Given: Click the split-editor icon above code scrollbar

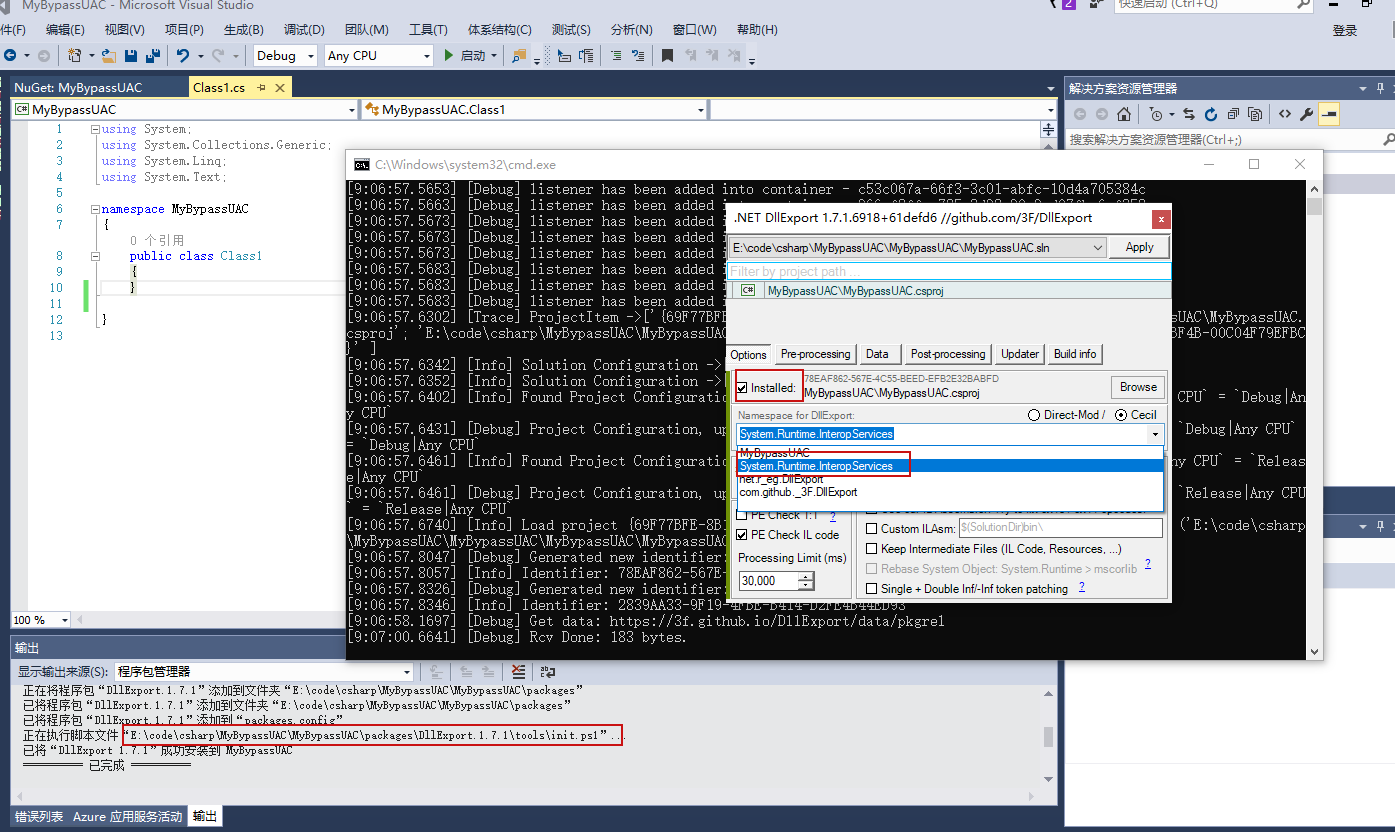Looking at the screenshot, I should click(1048, 129).
